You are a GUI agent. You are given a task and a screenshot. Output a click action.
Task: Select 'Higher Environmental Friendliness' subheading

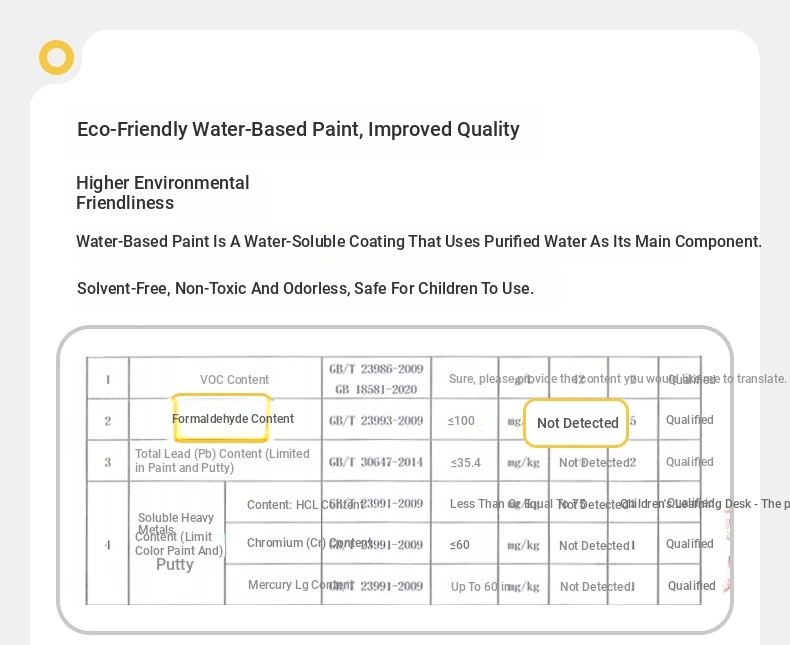pyautogui.click(x=163, y=192)
